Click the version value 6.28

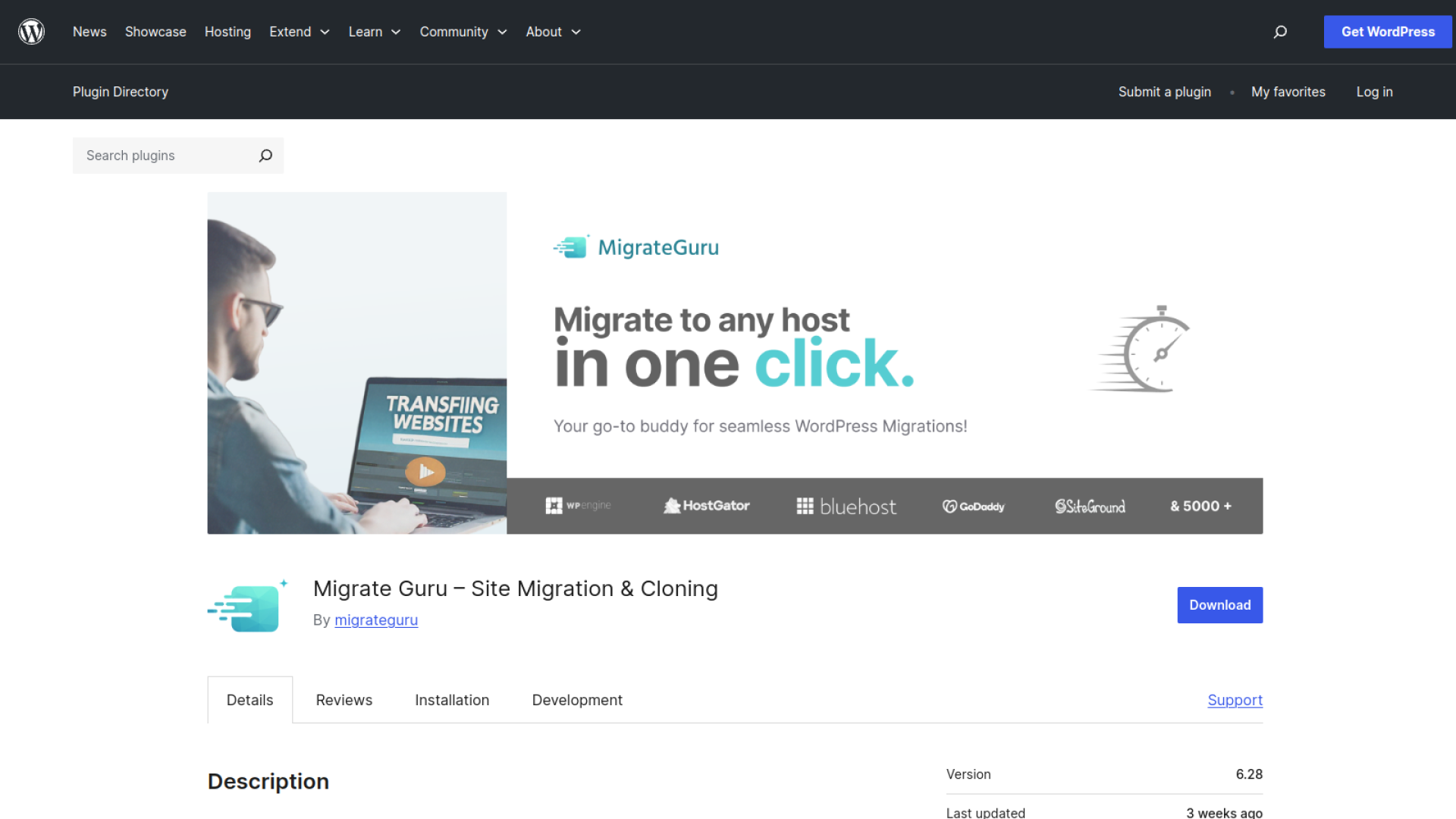point(1249,774)
